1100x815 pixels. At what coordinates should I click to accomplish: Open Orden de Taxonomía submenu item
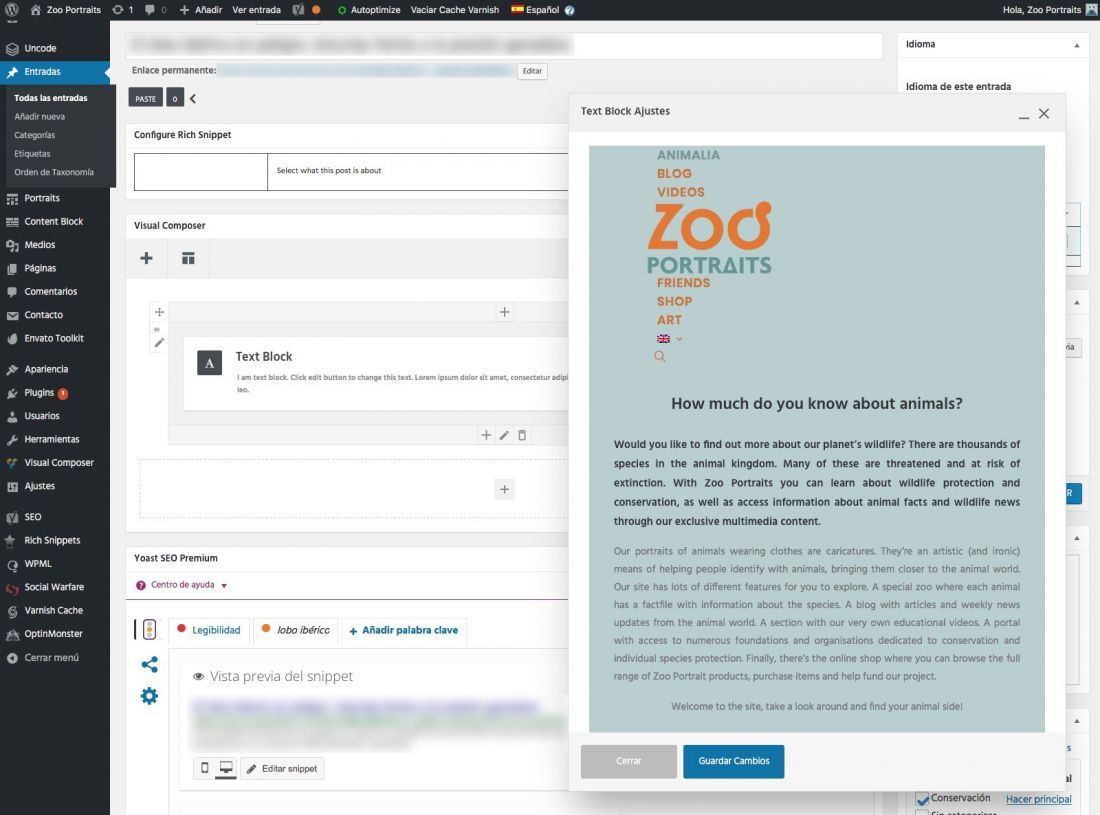(x=54, y=172)
